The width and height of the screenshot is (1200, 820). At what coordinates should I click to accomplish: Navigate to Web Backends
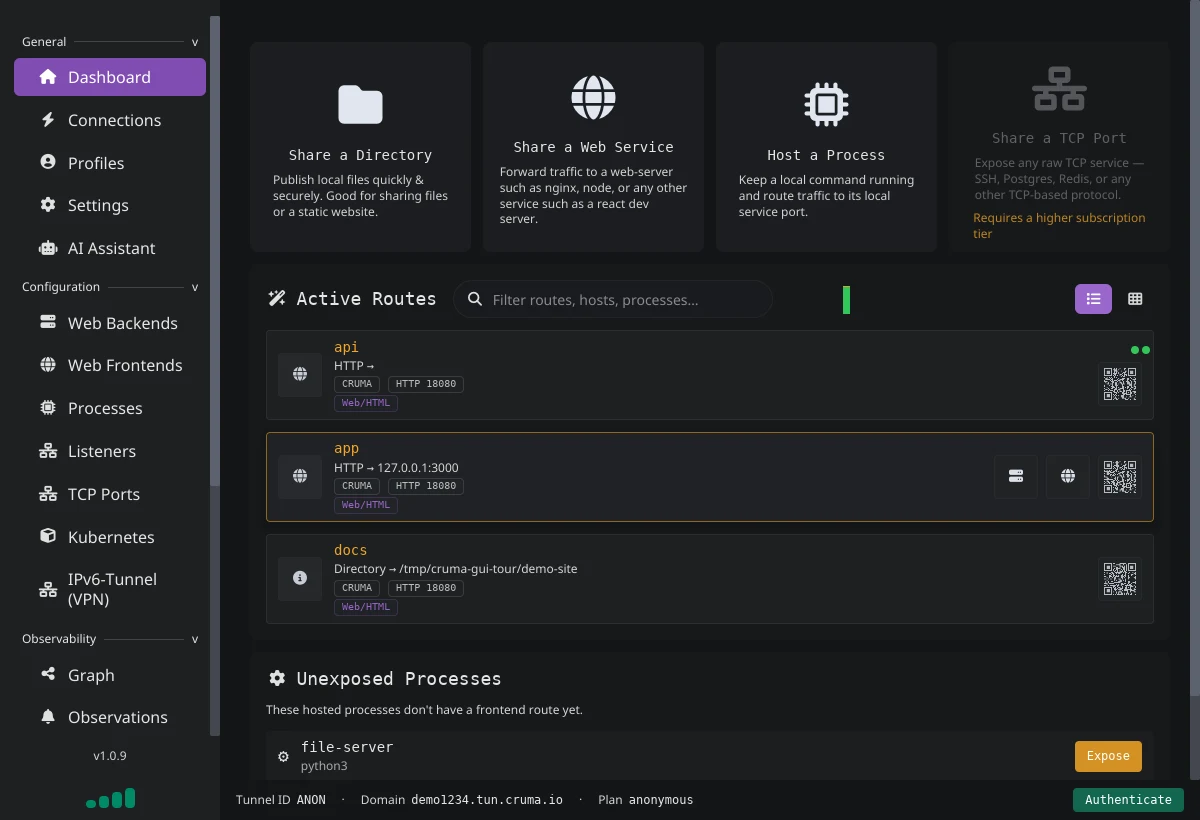coord(110,323)
